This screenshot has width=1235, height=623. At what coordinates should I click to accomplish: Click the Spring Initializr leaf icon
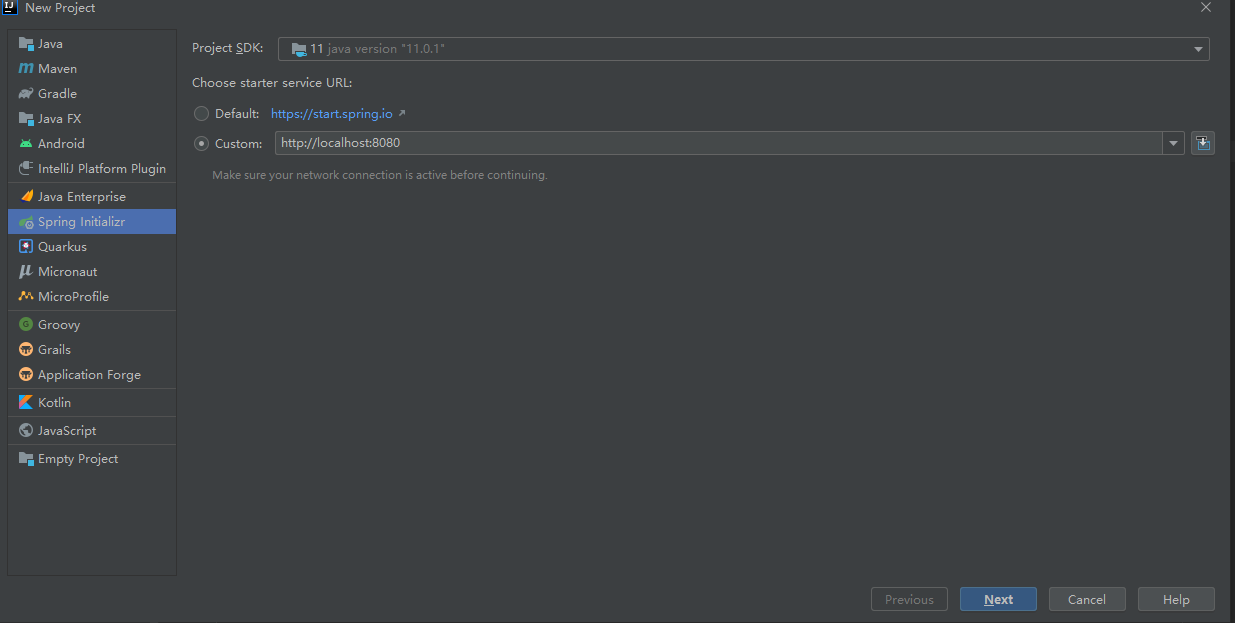[x=26, y=222]
